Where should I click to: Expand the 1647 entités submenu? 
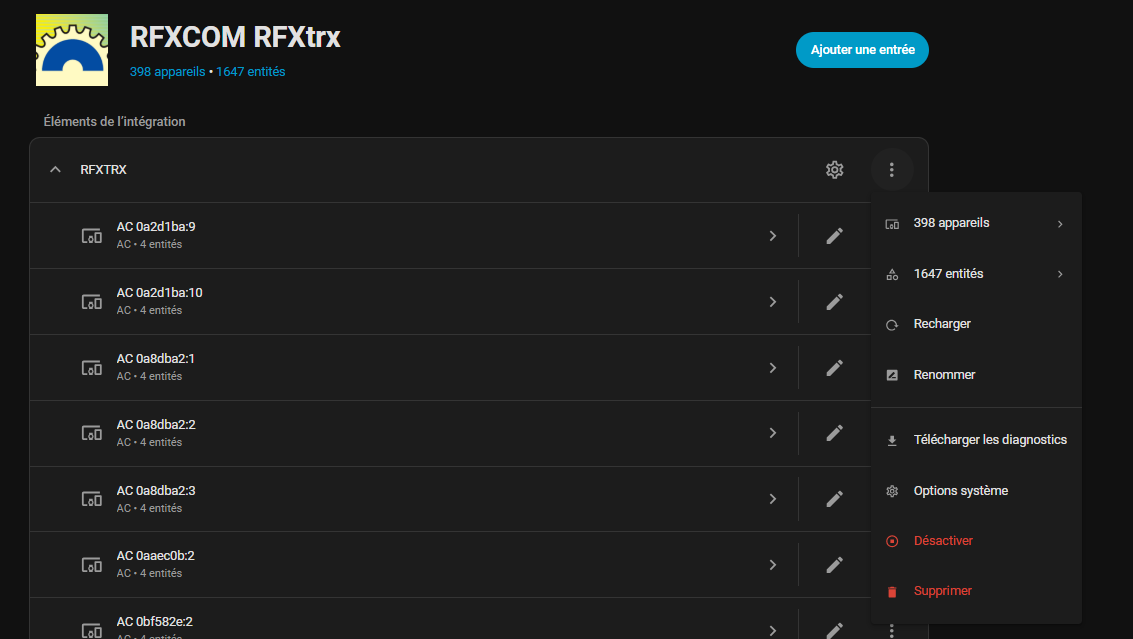(x=975, y=274)
